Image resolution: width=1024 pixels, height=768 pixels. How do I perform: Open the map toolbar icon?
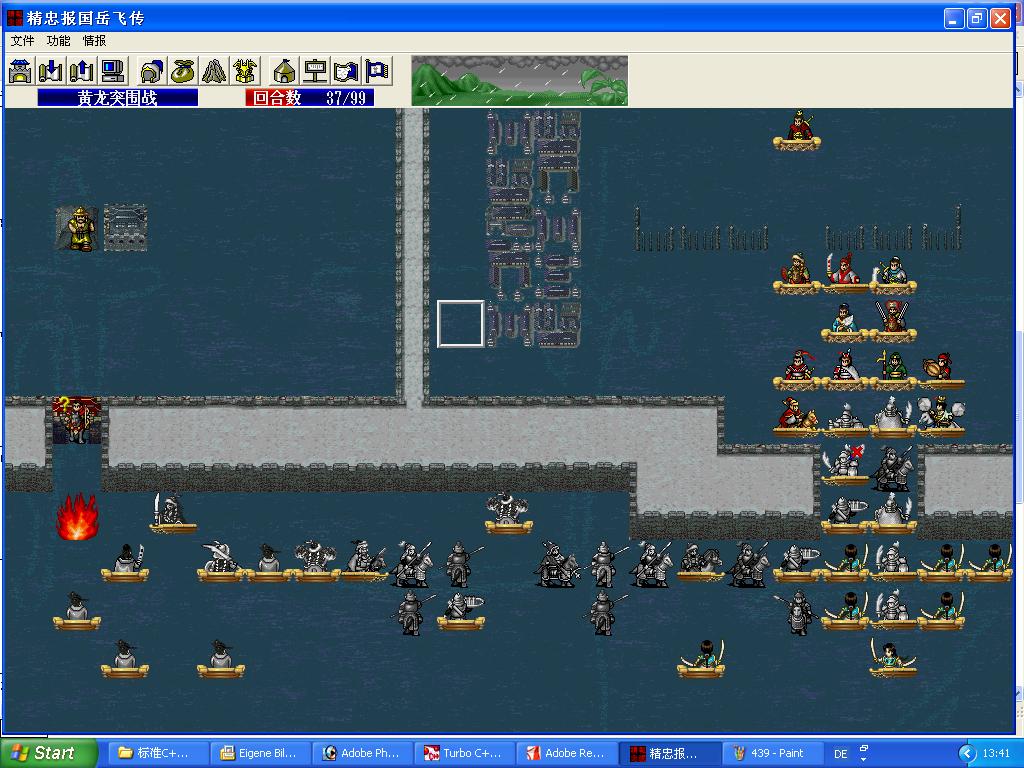click(x=346, y=71)
